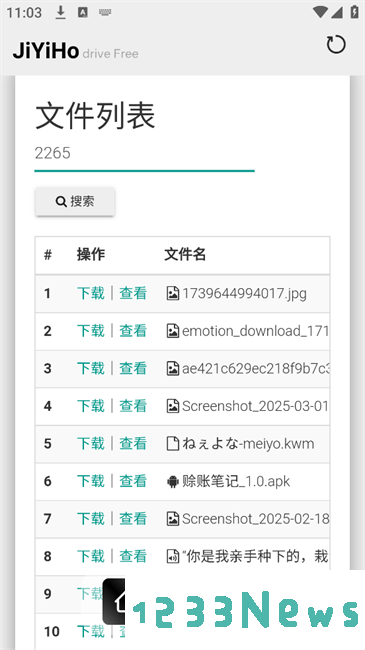Click 查看 for Screenshot_2025-02-18 row 7
This screenshot has height=650, width=365.
[x=133, y=519]
